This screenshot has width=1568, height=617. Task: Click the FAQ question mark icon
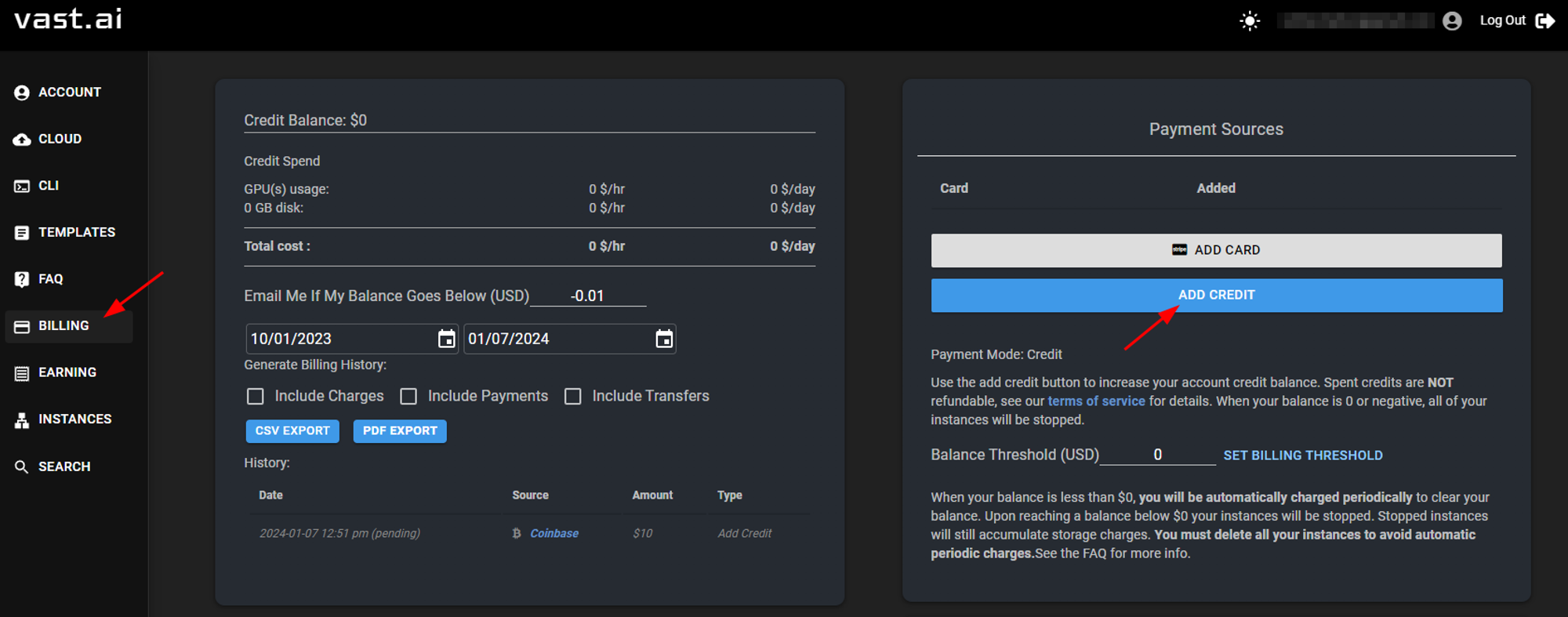(22, 279)
